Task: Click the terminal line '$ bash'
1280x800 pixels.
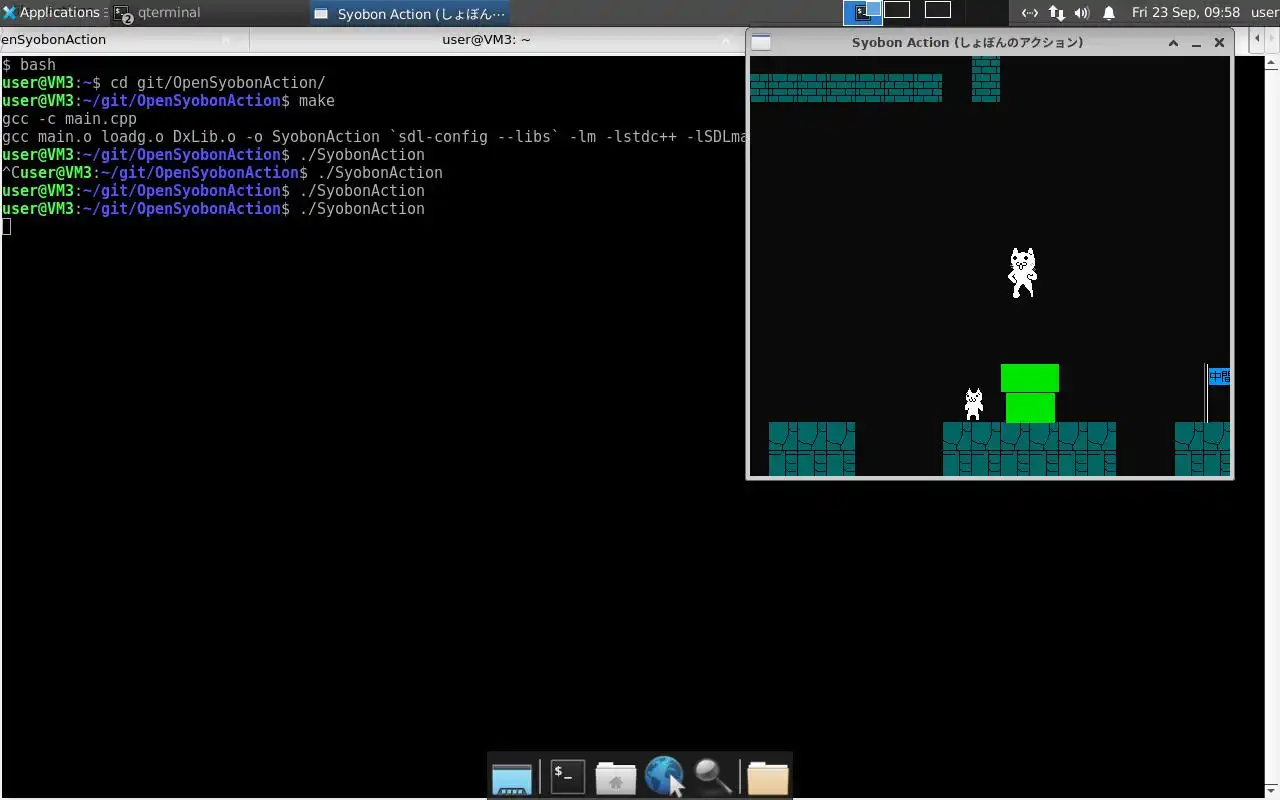Action: click(29, 65)
